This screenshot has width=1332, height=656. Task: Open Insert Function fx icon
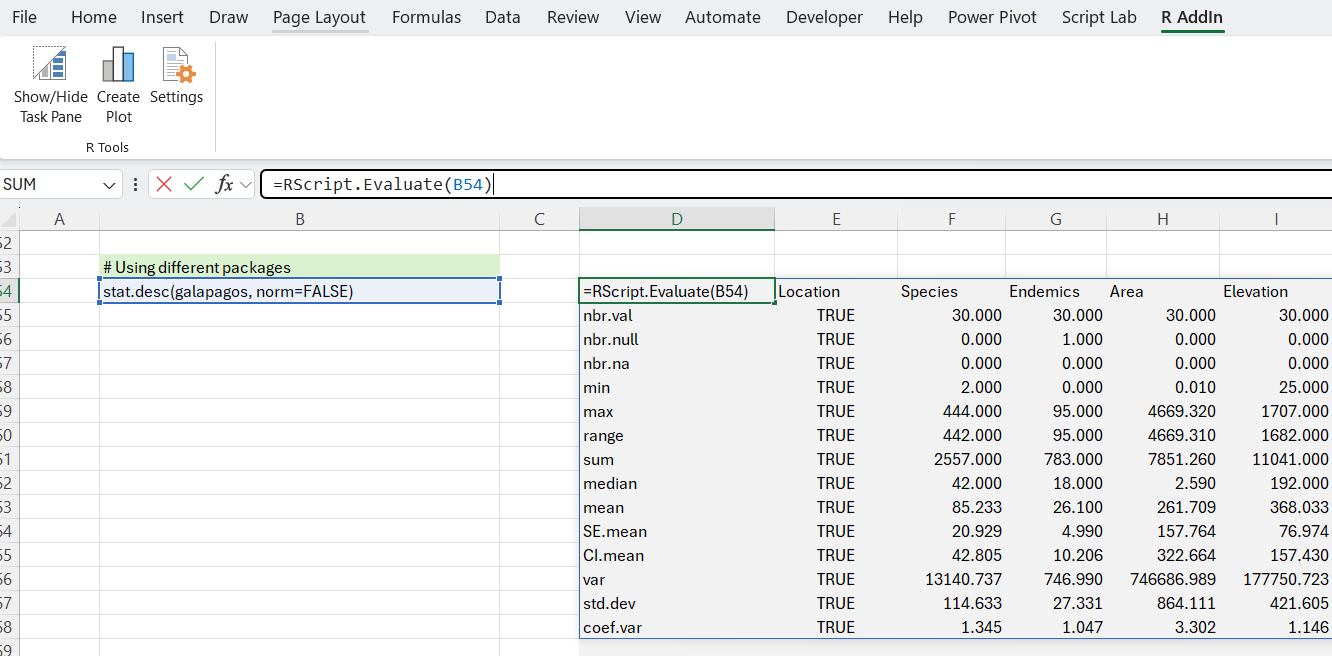point(225,184)
